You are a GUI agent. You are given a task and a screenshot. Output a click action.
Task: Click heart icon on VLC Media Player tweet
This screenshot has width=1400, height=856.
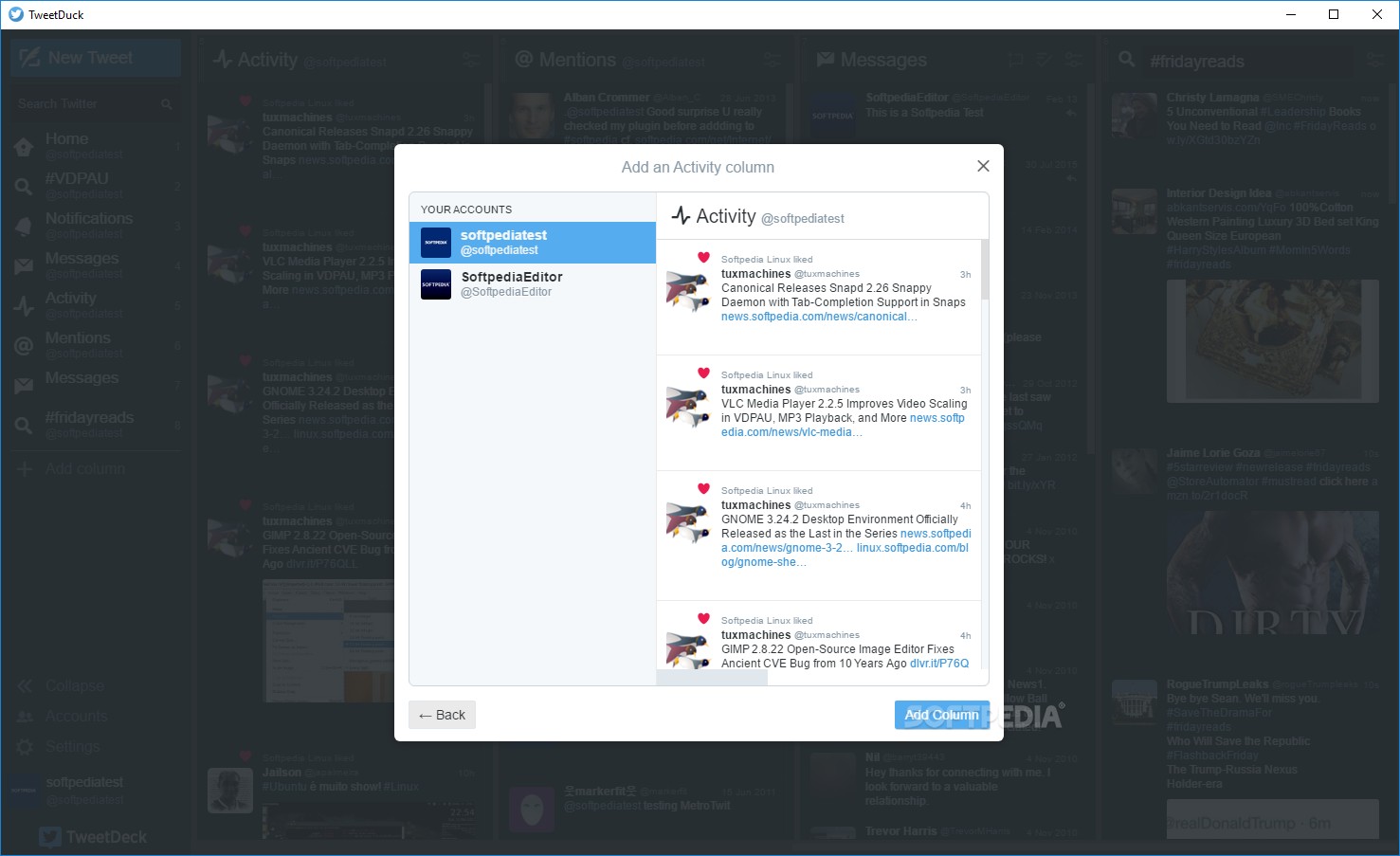tap(703, 373)
